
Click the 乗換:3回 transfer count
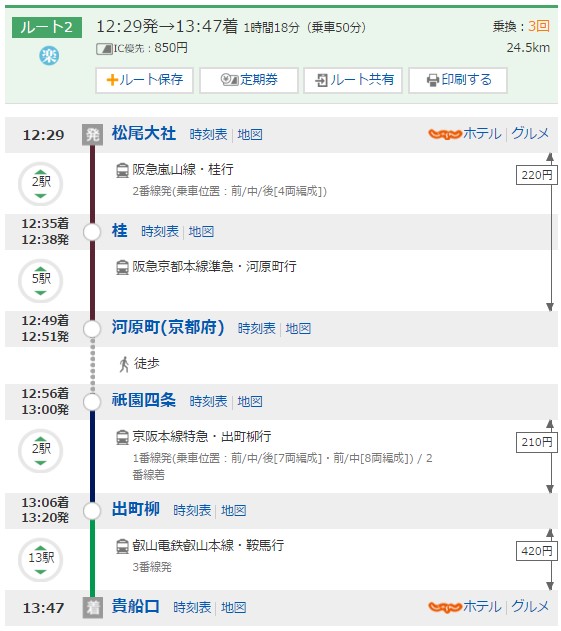click(x=521, y=27)
